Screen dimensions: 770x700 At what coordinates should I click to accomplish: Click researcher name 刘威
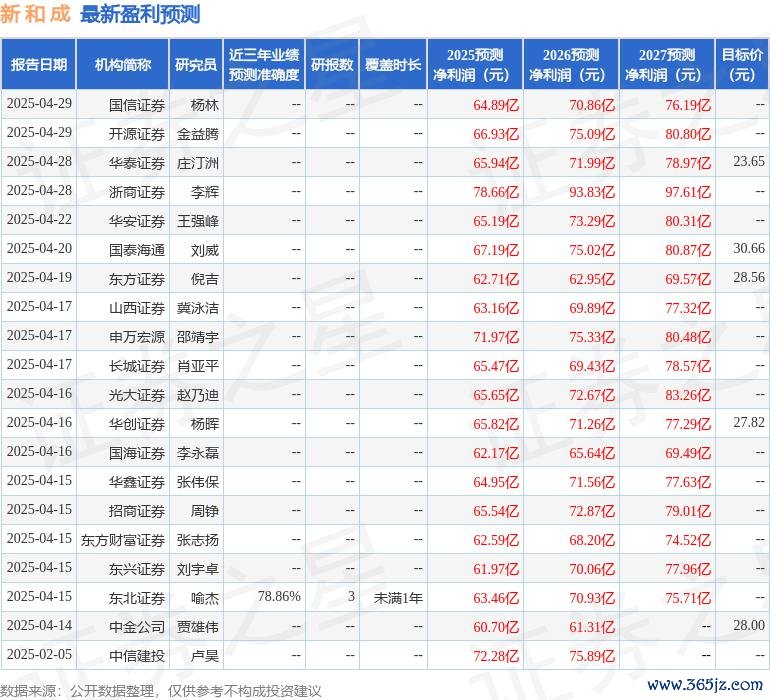point(205,250)
